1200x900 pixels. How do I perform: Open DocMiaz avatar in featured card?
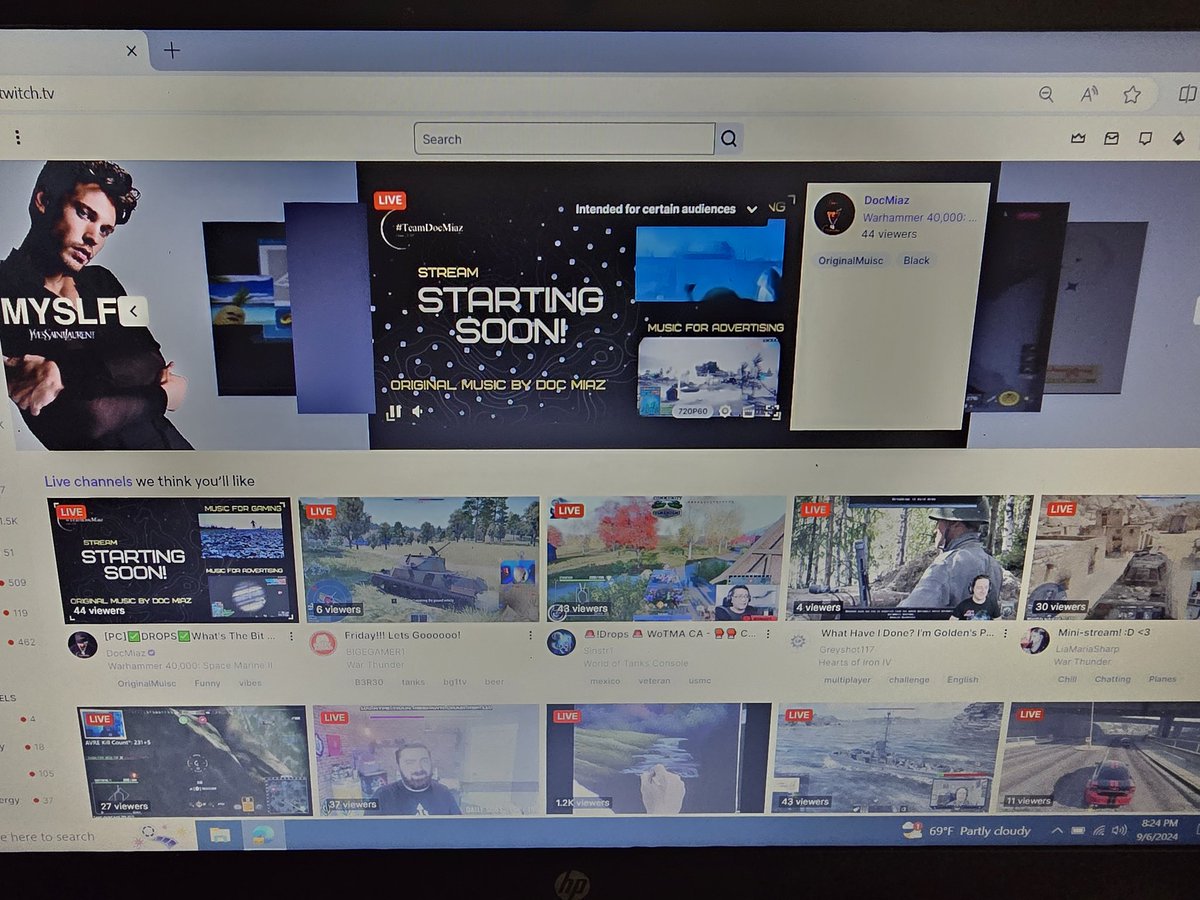coord(834,214)
